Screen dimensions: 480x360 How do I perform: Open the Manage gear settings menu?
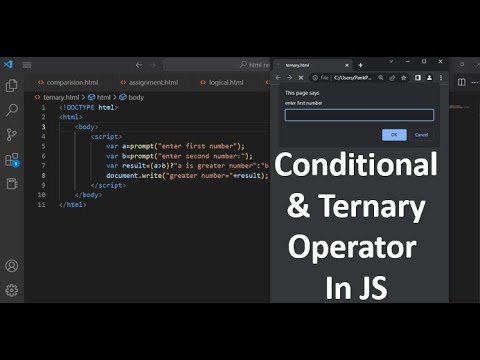tap(12, 290)
